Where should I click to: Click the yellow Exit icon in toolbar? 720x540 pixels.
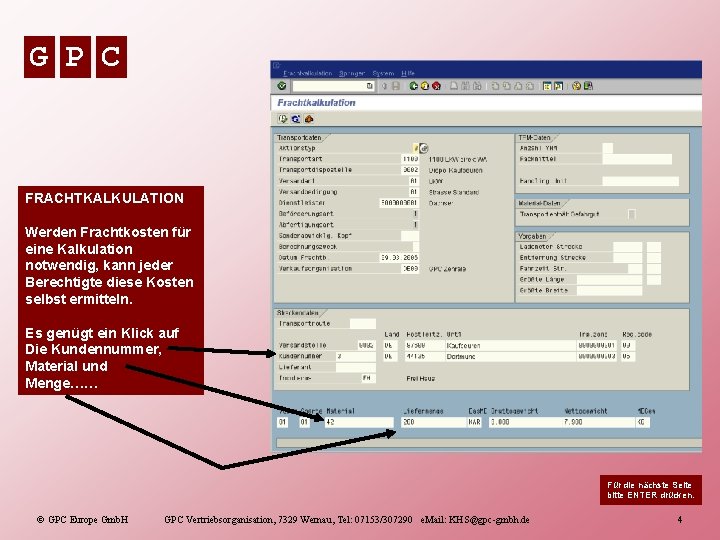(425, 86)
